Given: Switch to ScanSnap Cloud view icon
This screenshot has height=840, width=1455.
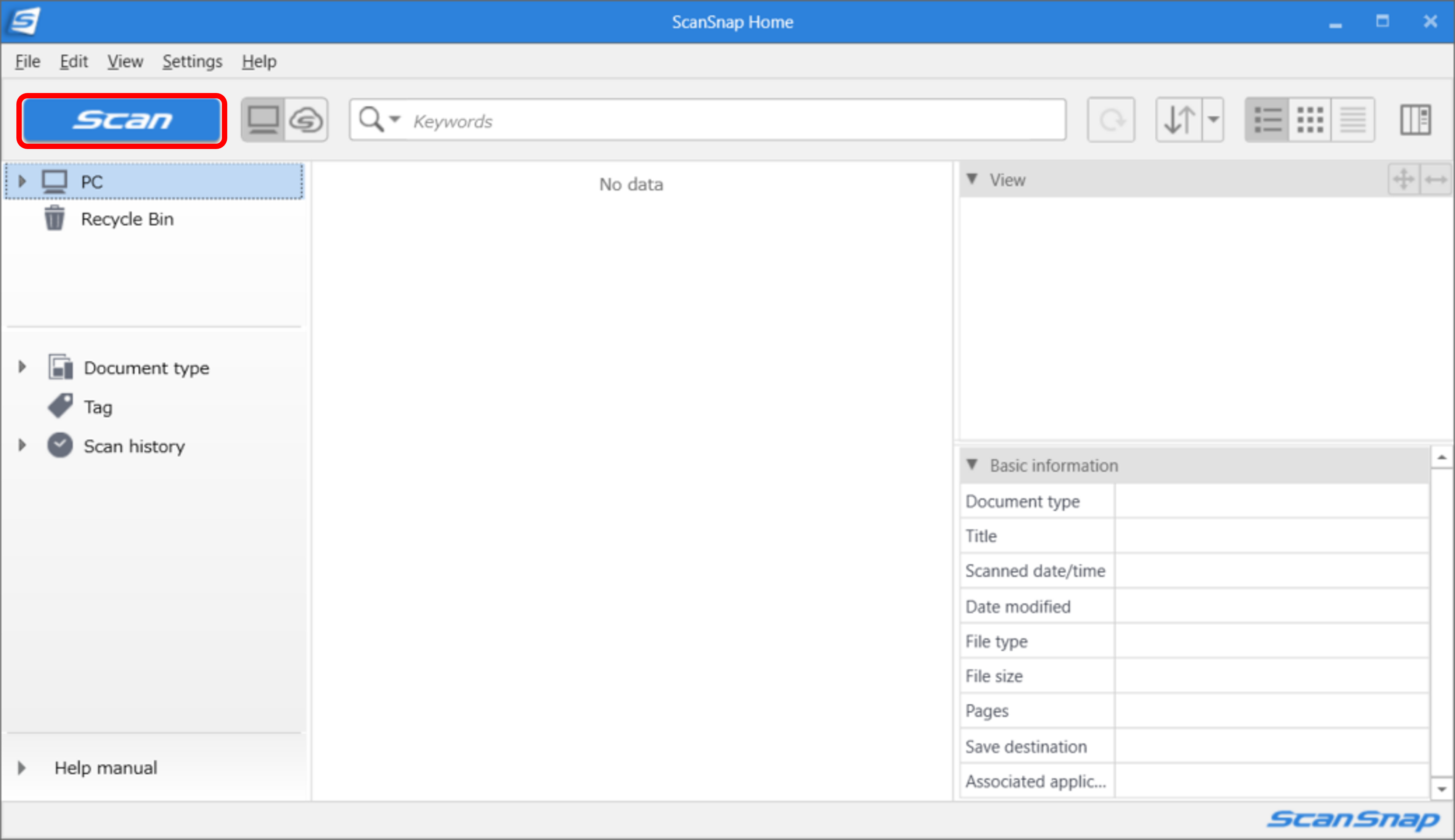Looking at the screenshot, I should point(306,120).
